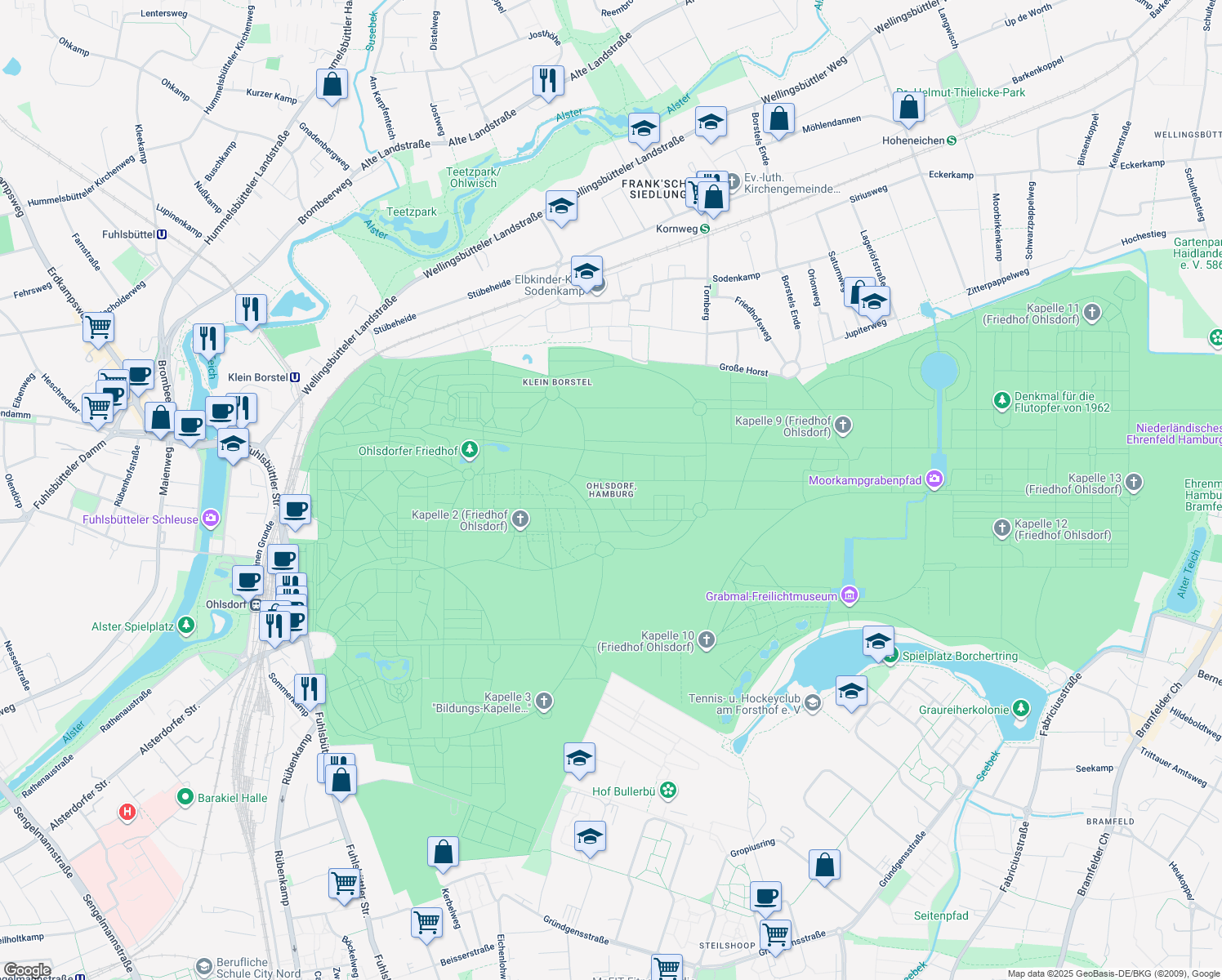1222x980 pixels.
Task: Click the playground marker at Alster Spielplatz
Action: coord(185,625)
